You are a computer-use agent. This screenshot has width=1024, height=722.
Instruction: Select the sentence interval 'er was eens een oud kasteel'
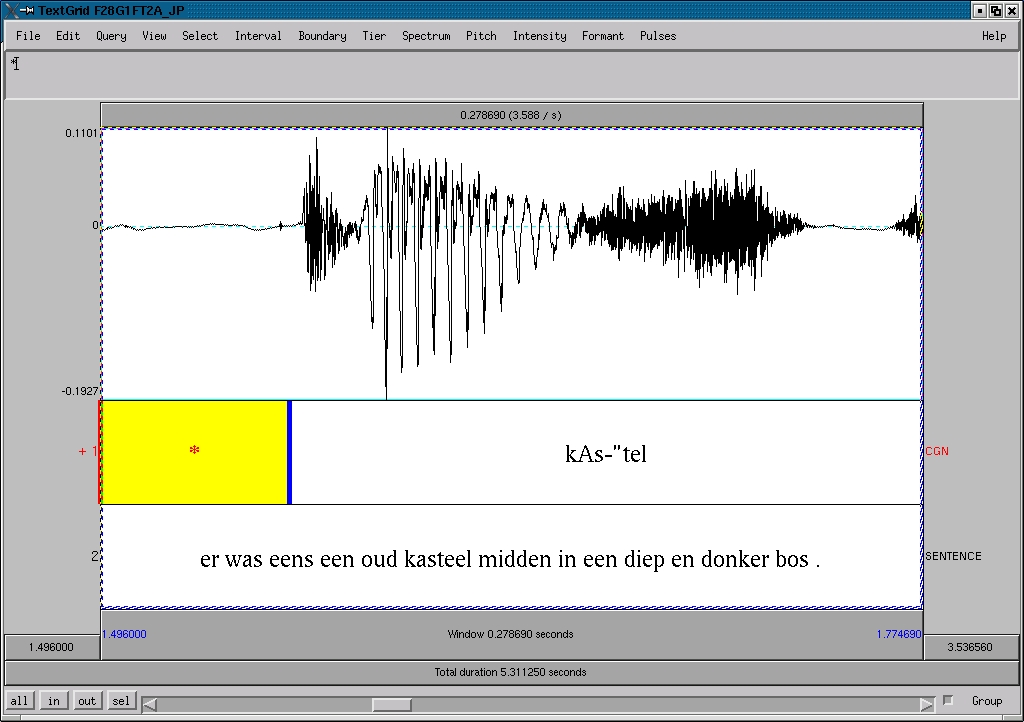[x=511, y=556]
